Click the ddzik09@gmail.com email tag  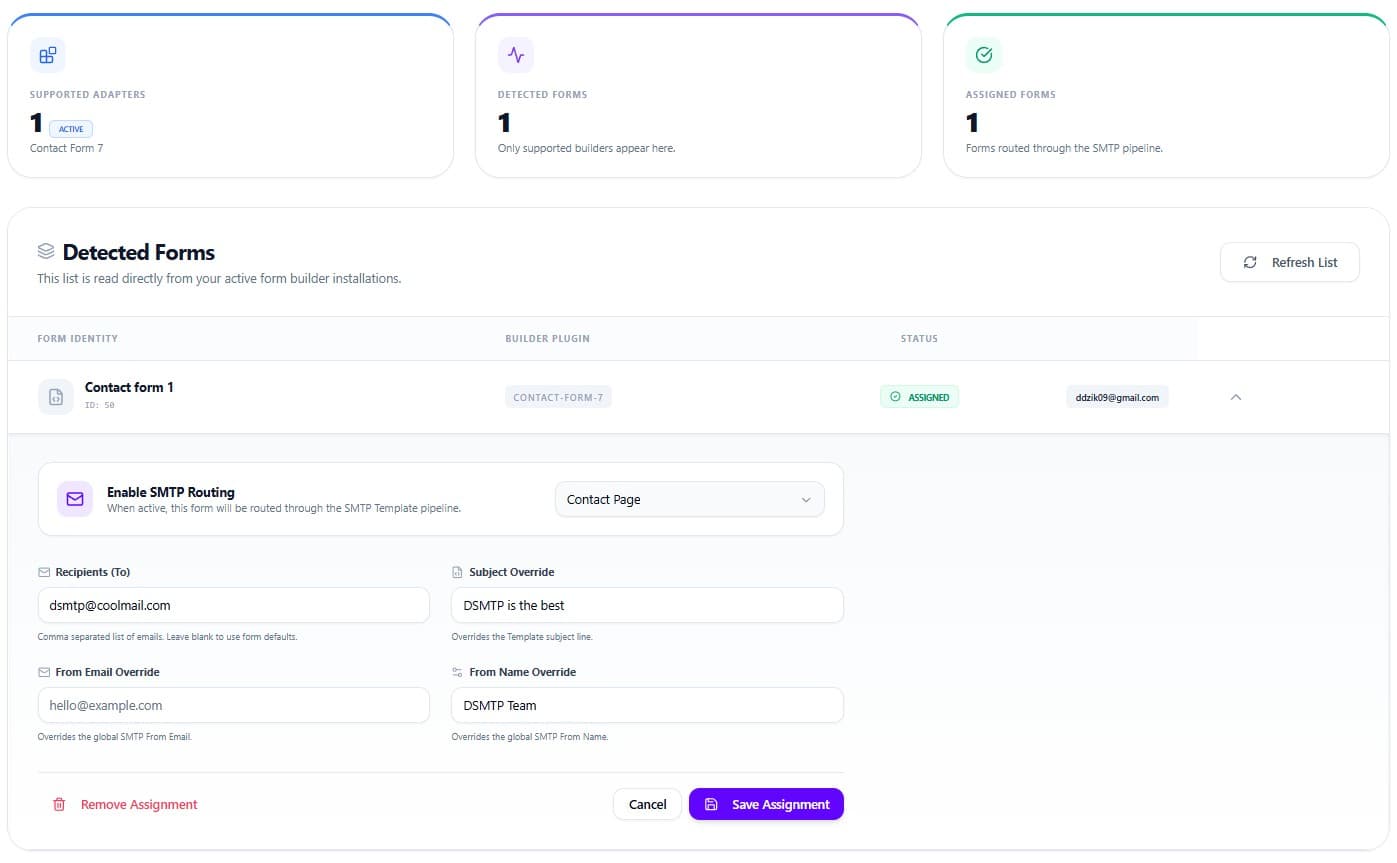pyautogui.click(x=1117, y=397)
